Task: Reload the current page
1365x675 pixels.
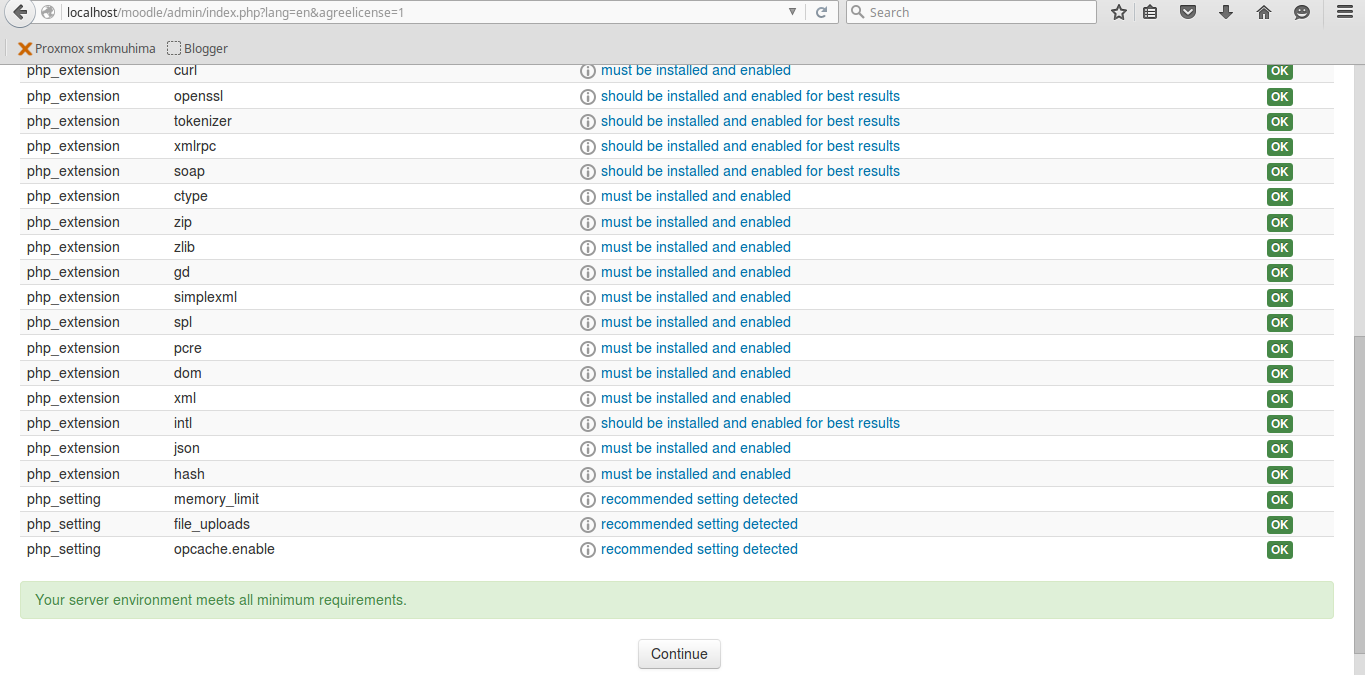Action: pos(822,12)
